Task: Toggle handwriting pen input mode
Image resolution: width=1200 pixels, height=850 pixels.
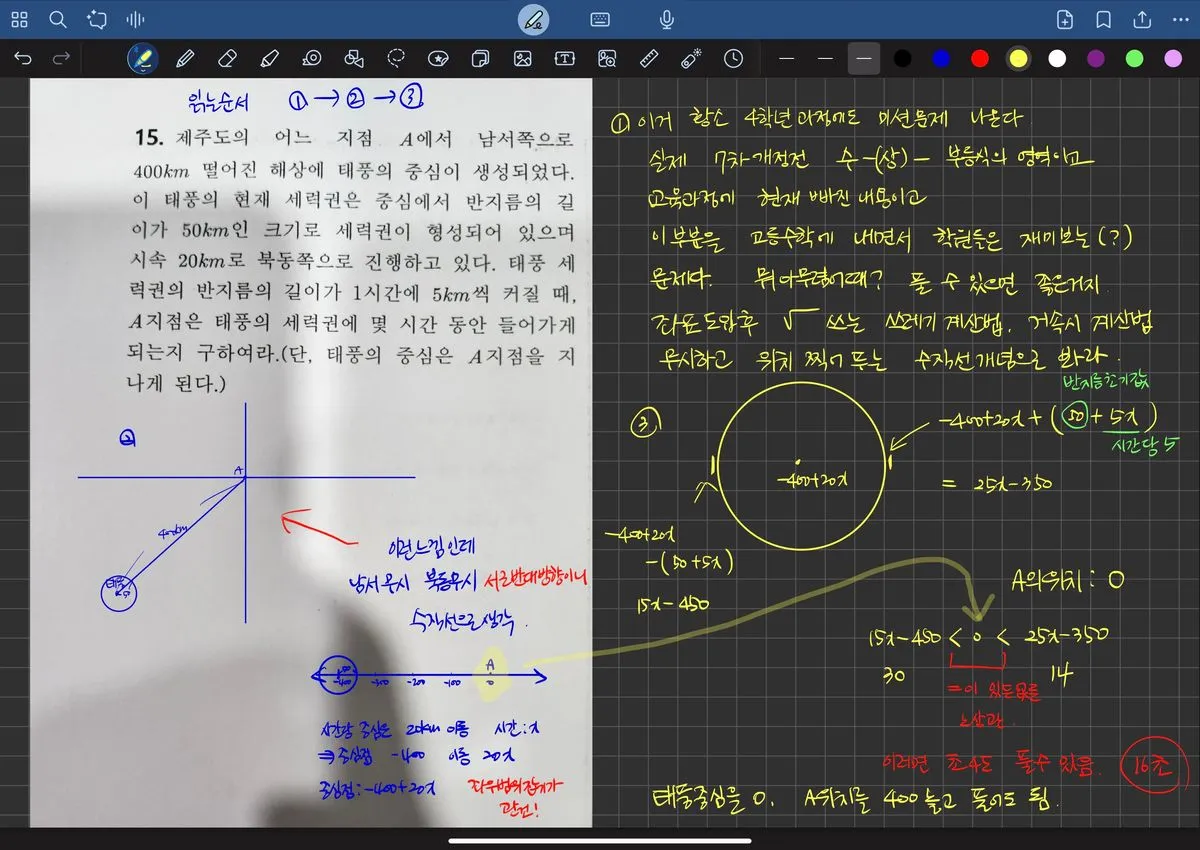Action: coord(534,19)
